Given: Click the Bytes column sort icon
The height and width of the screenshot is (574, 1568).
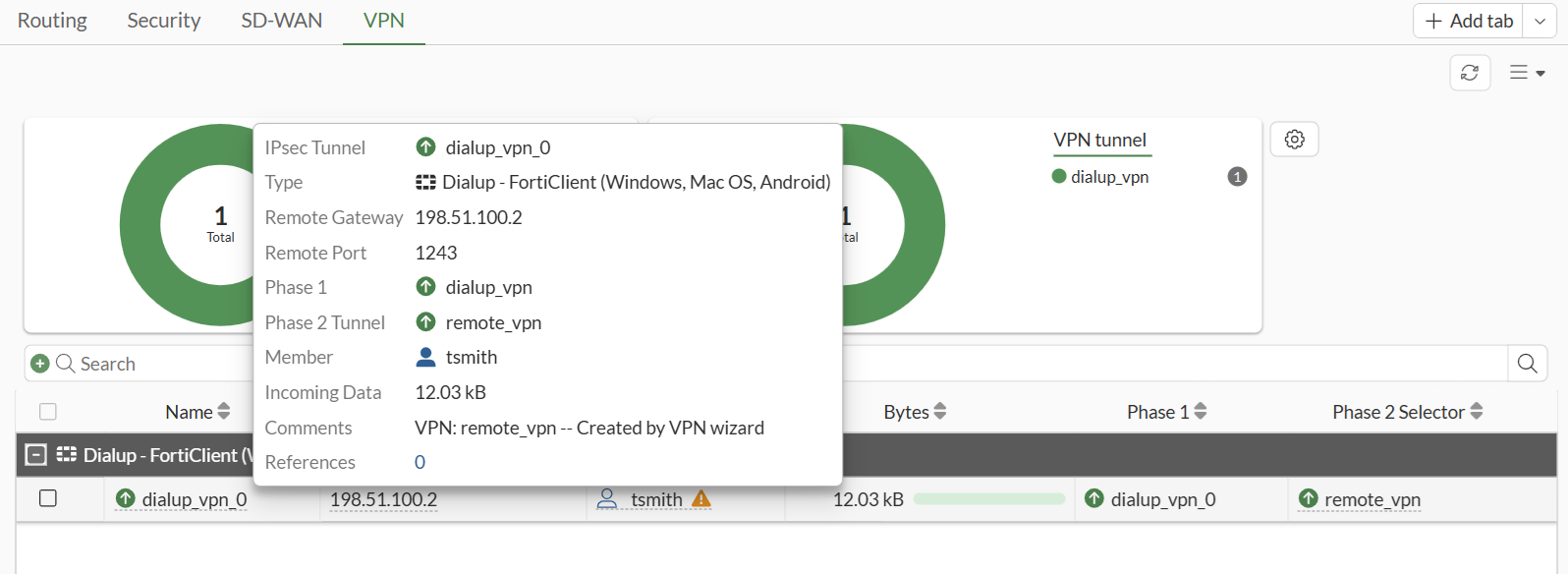Looking at the screenshot, I should click(x=940, y=412).
